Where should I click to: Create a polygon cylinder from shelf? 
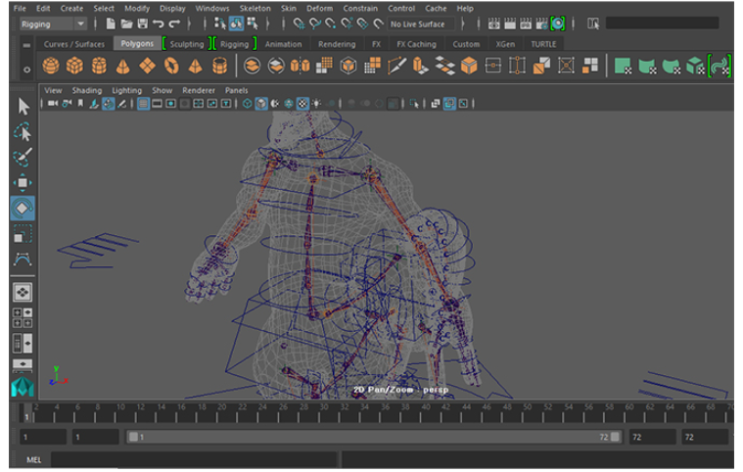tap(99, 65)
